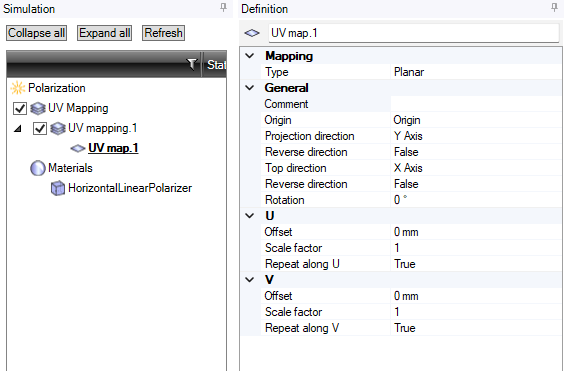Toggle Reverse direction under Top direction
This screenshot has height=371, width=564.
tap(476, 184)
